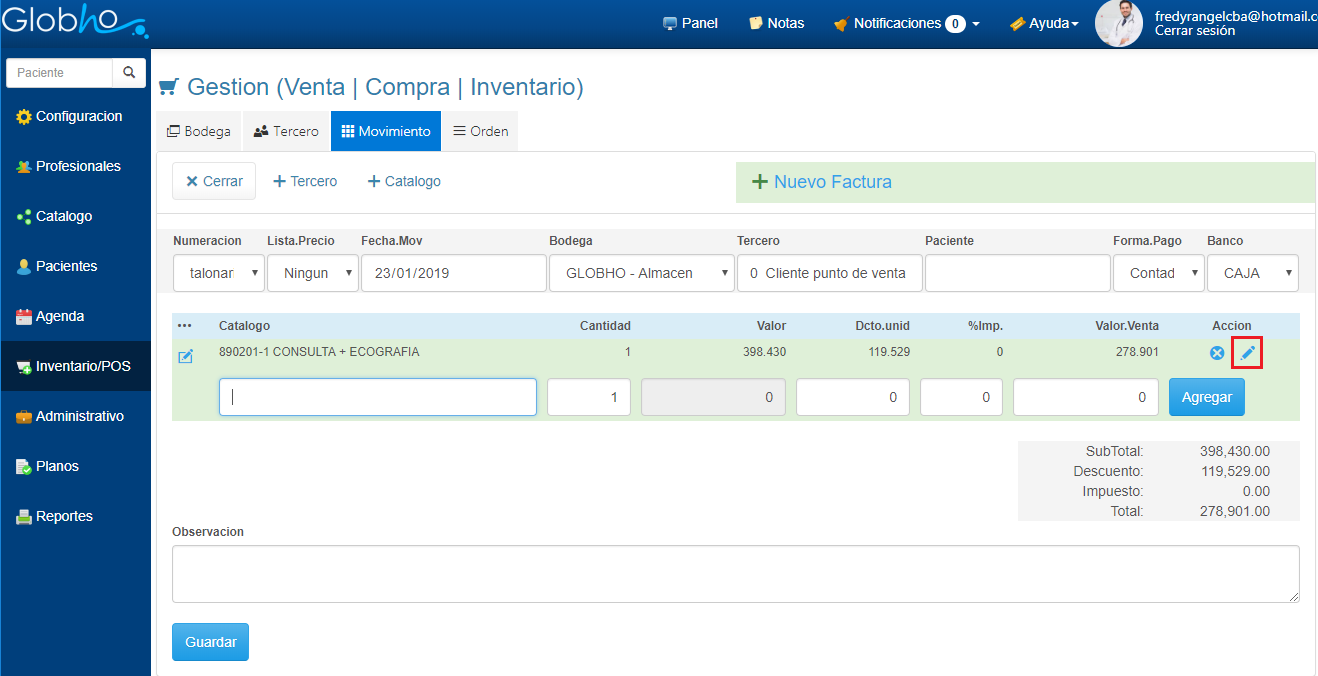The height and width of the screenshot is (676, 1318).
Task: Delete the CONSULTA + ECOGRAFIA row with X icon
Action: (x=1217, y=353)
